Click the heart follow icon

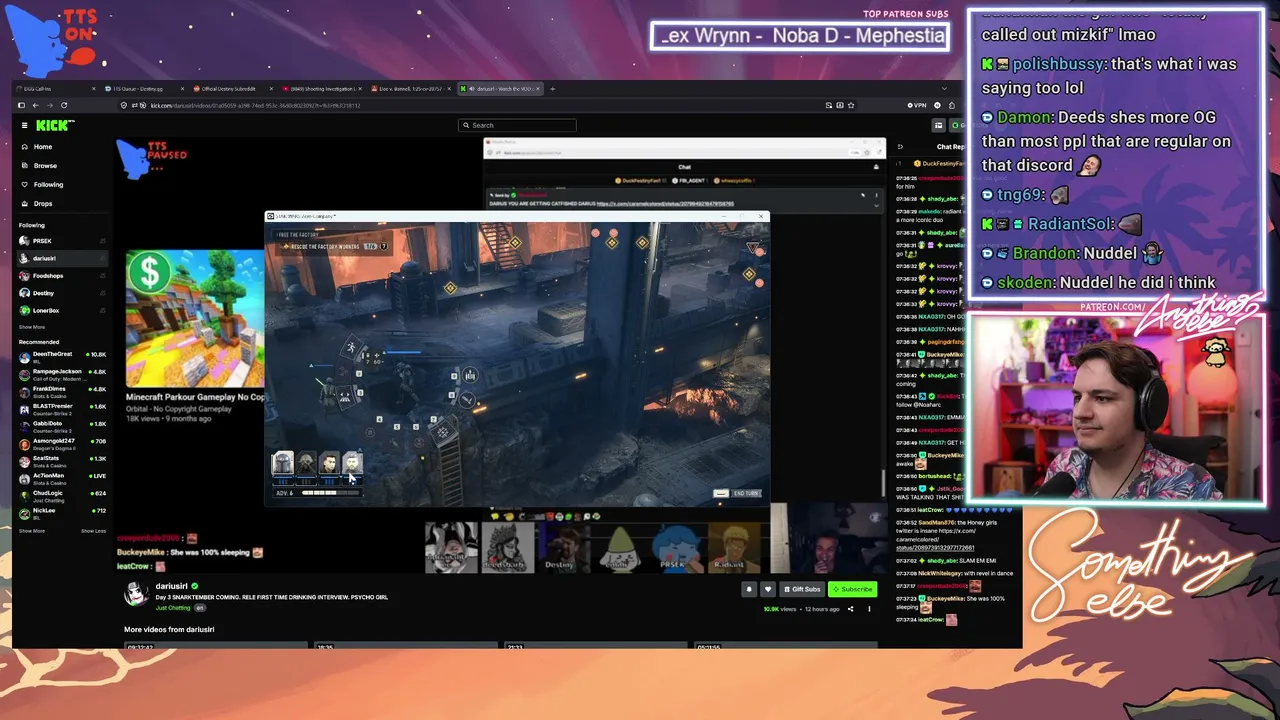(x=768, y=589)
